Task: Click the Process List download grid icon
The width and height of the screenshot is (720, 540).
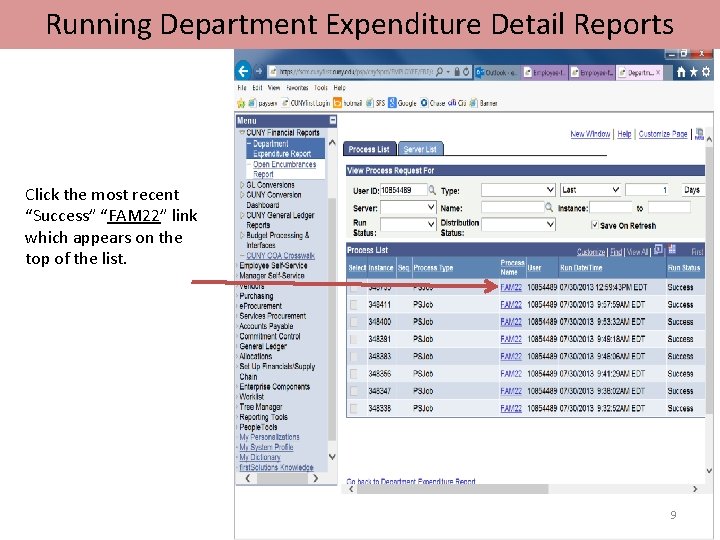Action: pos(672,249)
